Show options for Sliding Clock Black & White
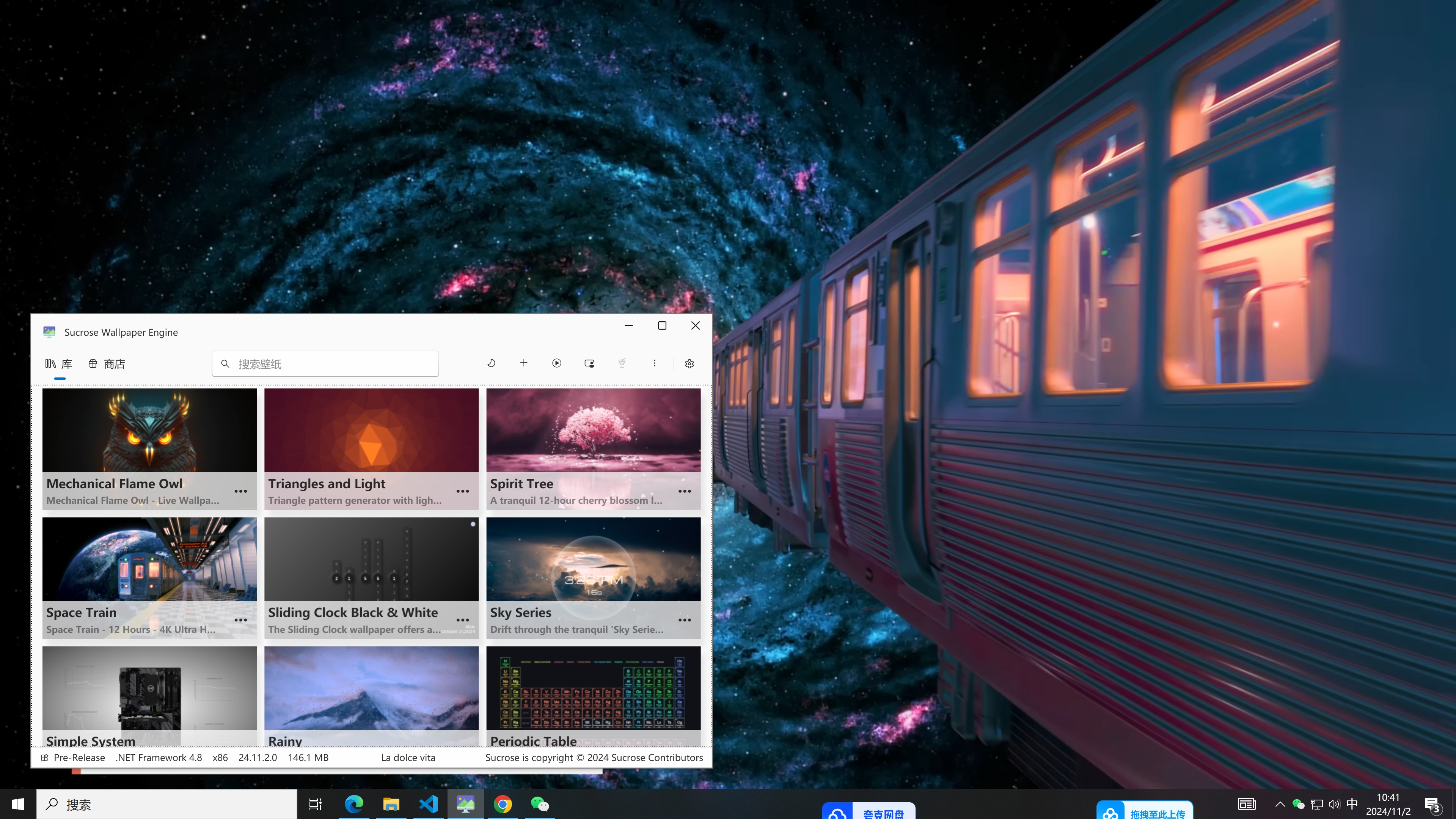The width and height of the screenshot is (1456, 819). pos(462,620)
